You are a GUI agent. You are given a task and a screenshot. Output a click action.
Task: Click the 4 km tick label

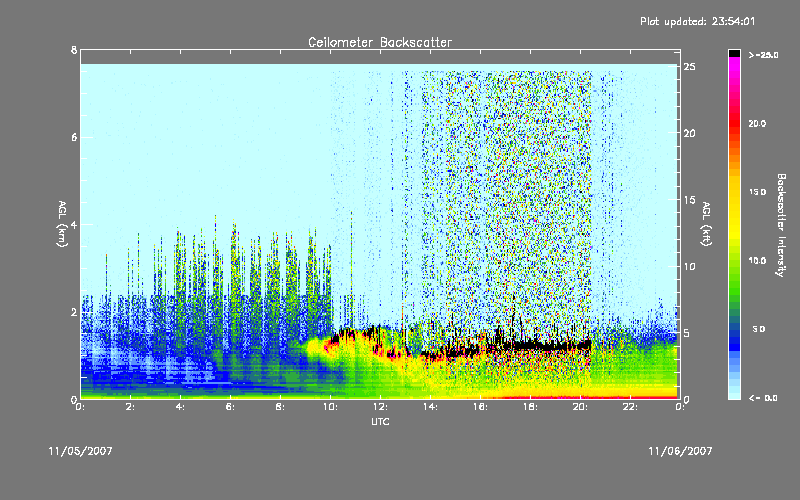click(x=74, y=224)
